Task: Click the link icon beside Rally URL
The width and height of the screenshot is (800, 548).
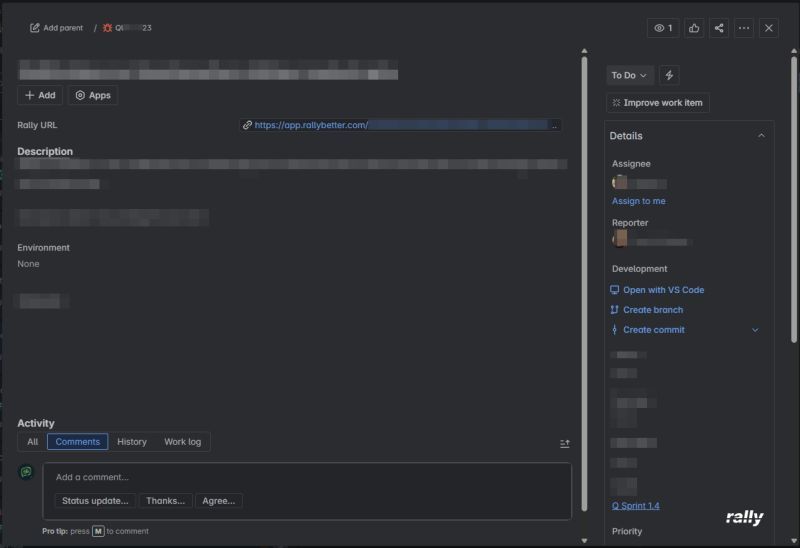Action: [x=247, y=125]
